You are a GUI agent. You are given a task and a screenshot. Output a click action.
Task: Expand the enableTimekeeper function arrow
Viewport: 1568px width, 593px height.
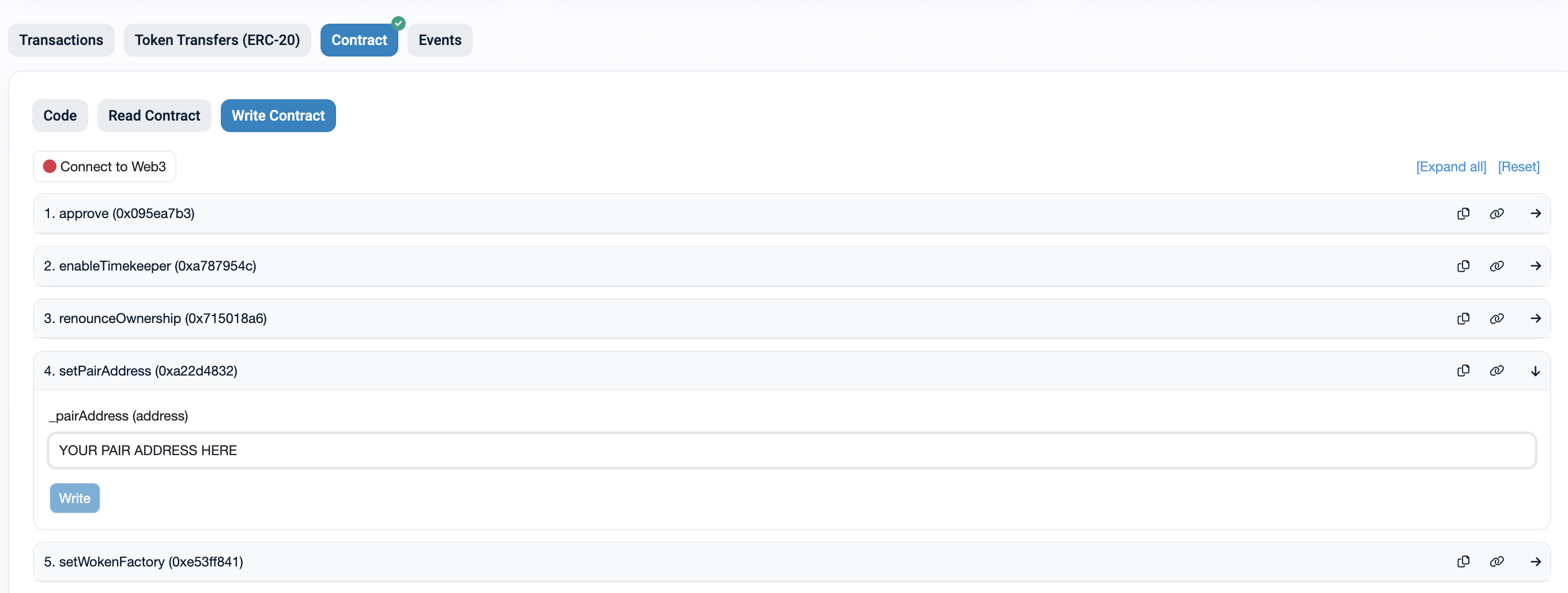pyautogui.click(x=1535, y=266)
